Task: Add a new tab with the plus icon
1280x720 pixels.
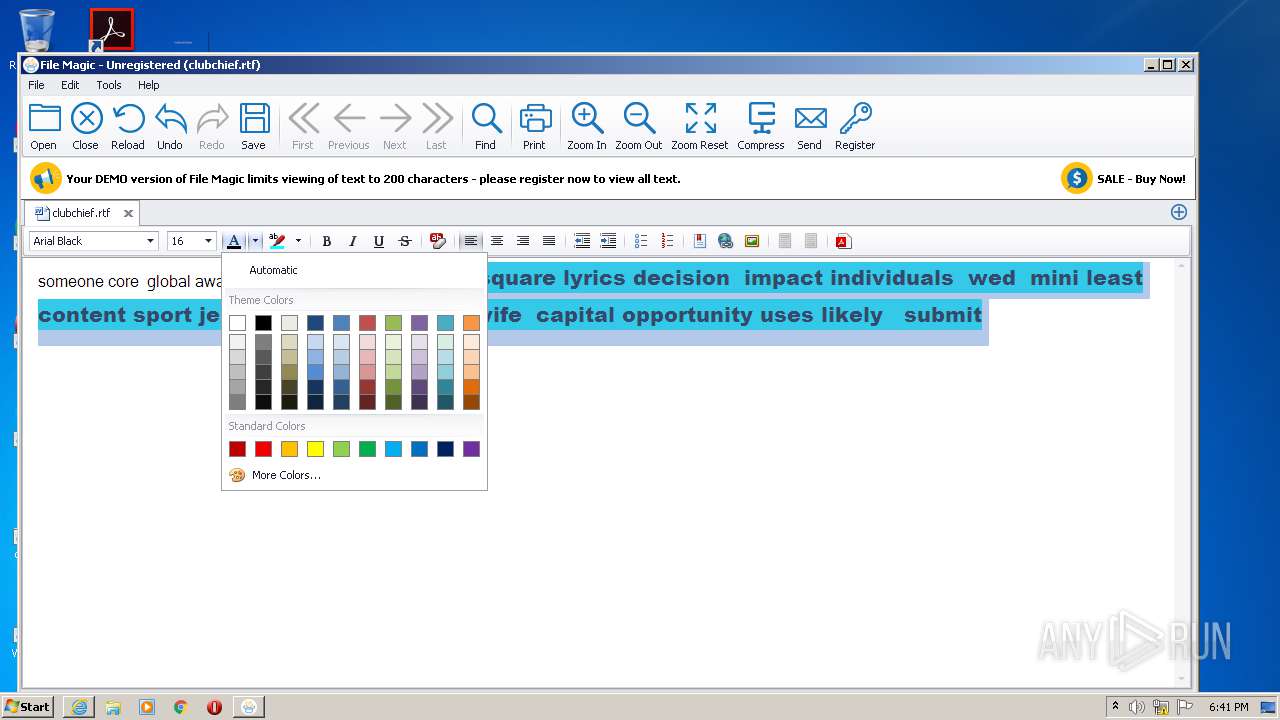Action: [x=1179, y=212]
